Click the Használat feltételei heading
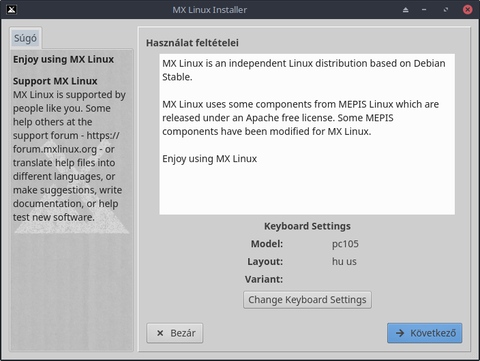Image resolution: width=480 pixels, height=361 pixels. (x=192, y=43)
